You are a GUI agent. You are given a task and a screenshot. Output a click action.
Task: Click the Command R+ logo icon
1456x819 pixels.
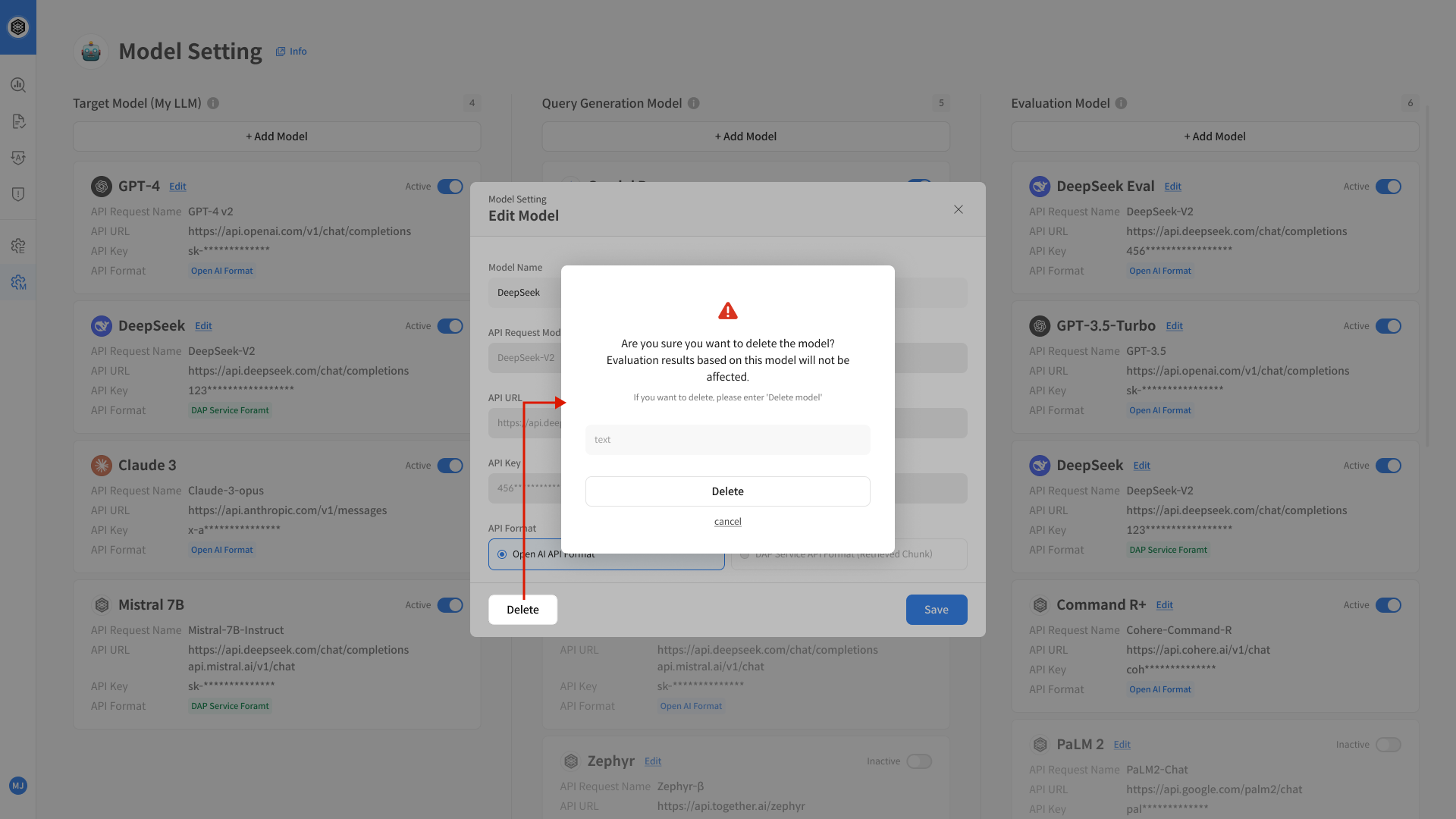click(1040, 605)
